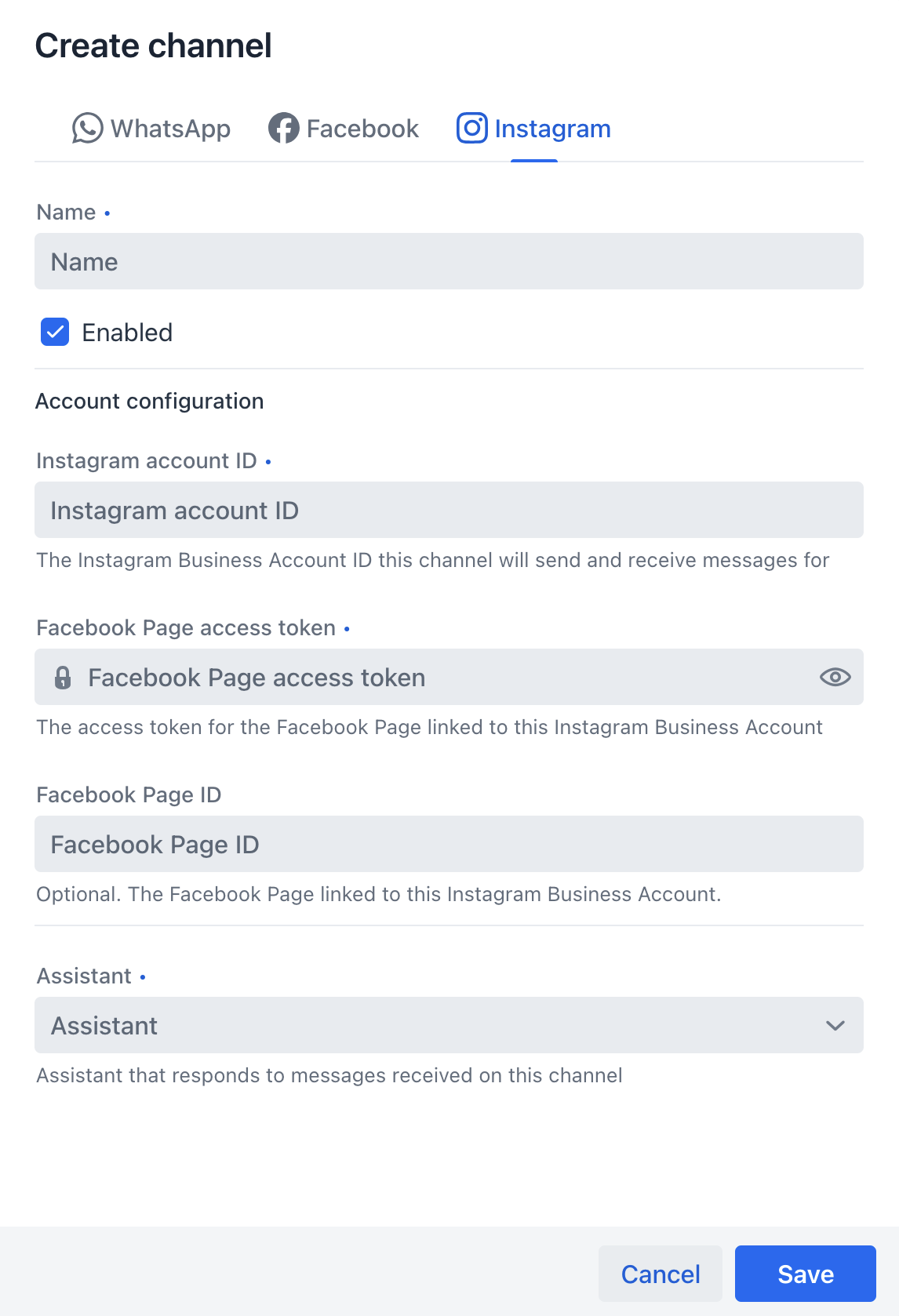Click the Facebook logo icon
Image resolution: width=899 pixels, height=1316 pixels.
coord(283,129)
